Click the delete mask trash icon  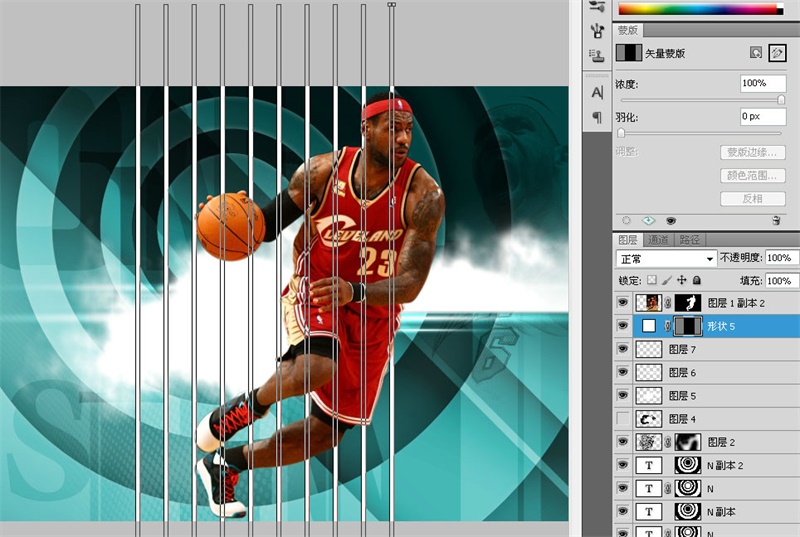tap(776, 220)
